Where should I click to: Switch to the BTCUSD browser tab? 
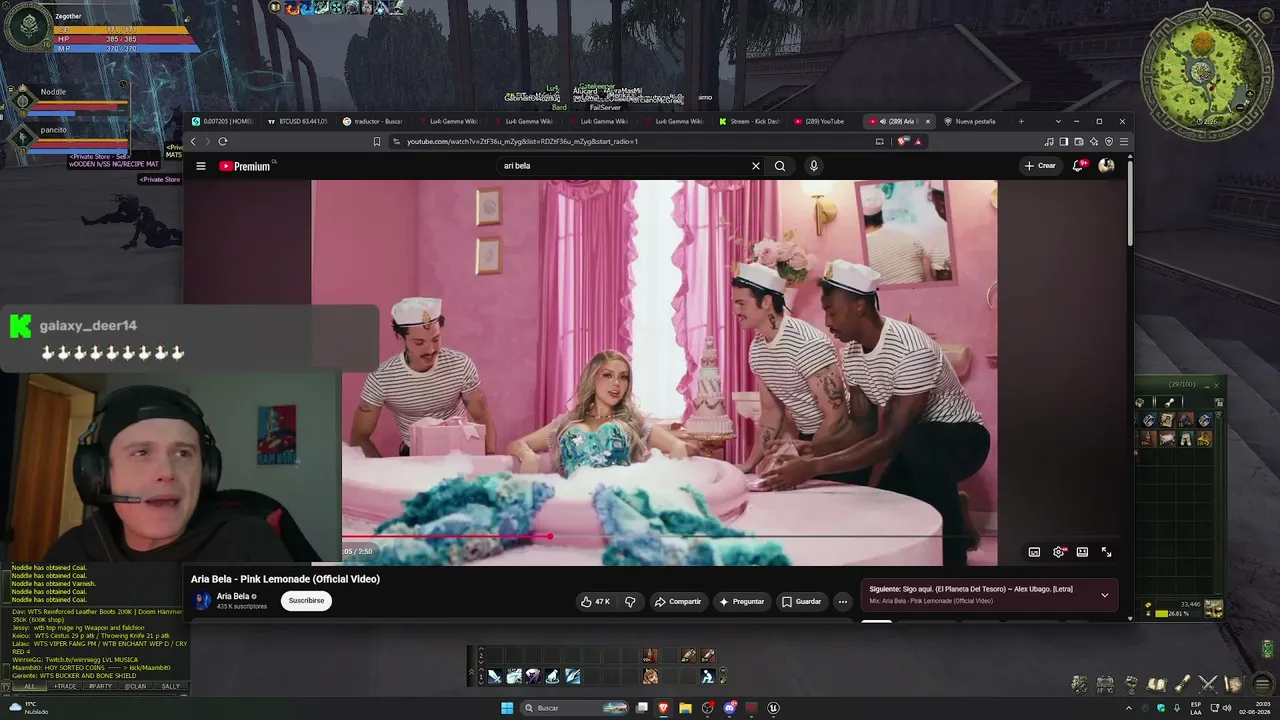tap(298, 121)
